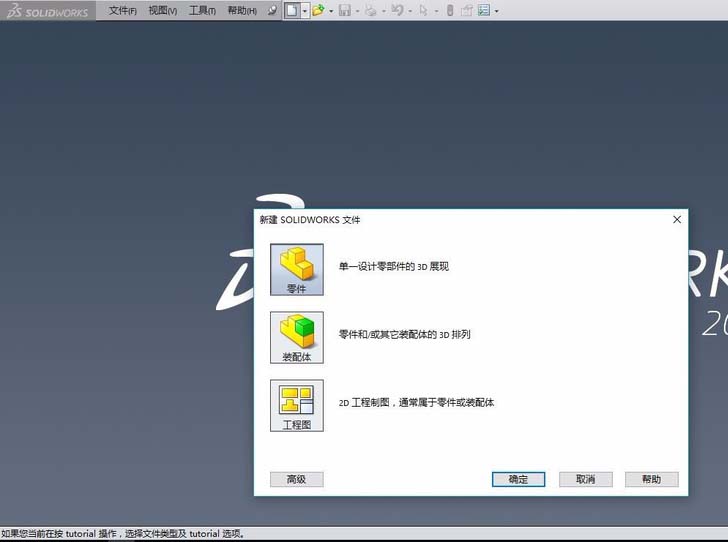Click the File Properties icon
The width and height of the screenshot is (728, 542).
pos(466,10)
